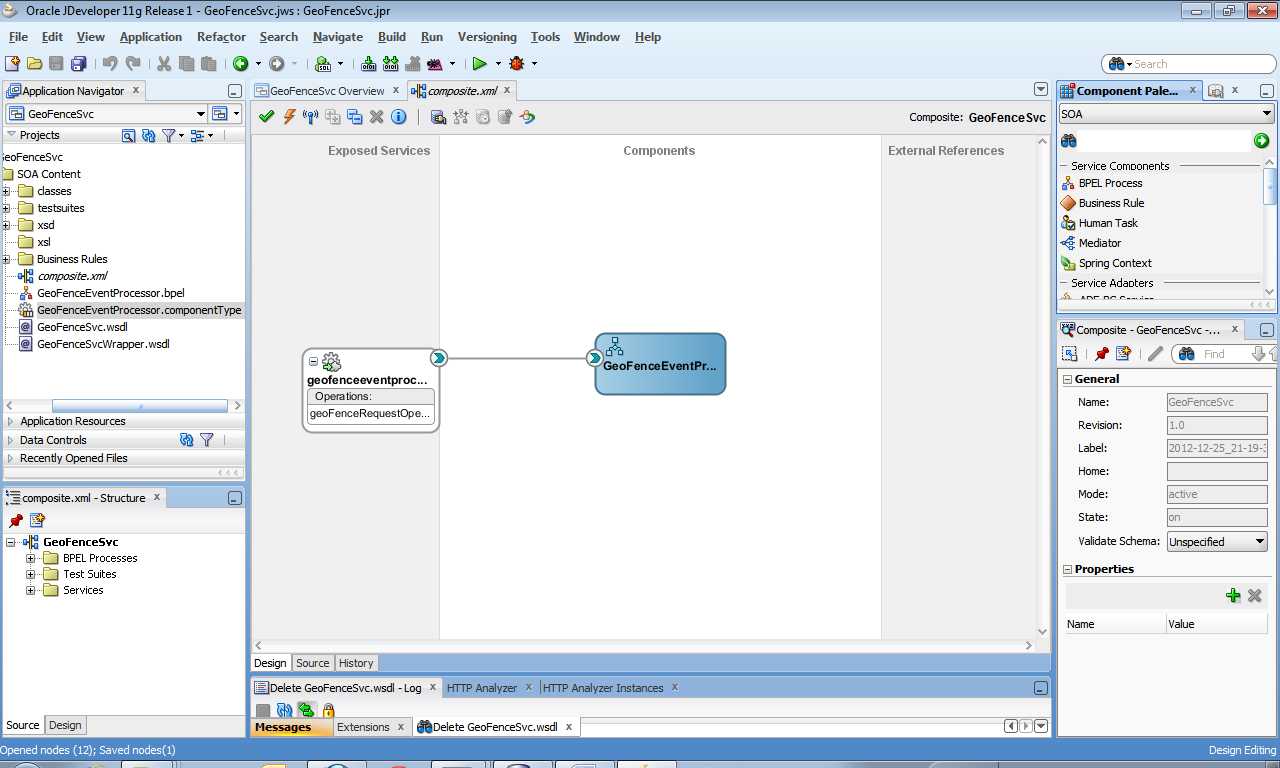Click the Delete X icon in composite toolbar
The width and height of the screenshot is (1280, 768).
[x=377, y=117]
